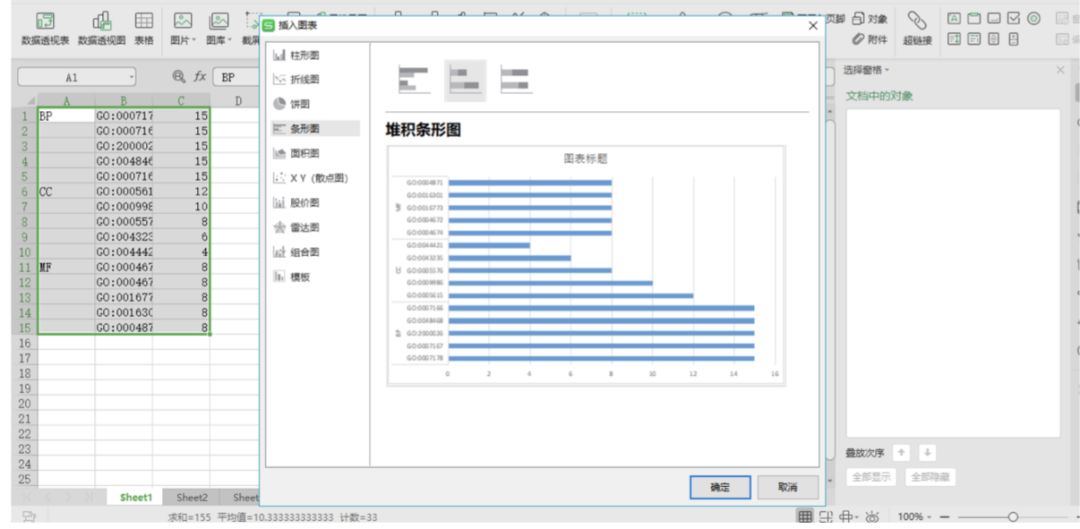The height and width of the screenshot is (529, 1080).
Task: Click the zoom magnifier icon beside fx
Action: [x=179, y=77]
